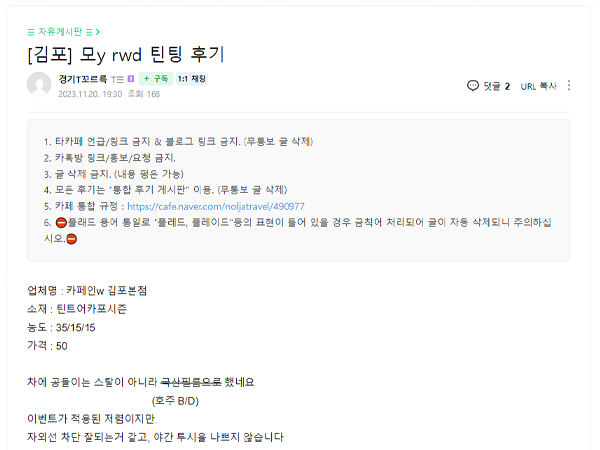Click the arrow icon after 자유게시판

click(x=97, y=32)
